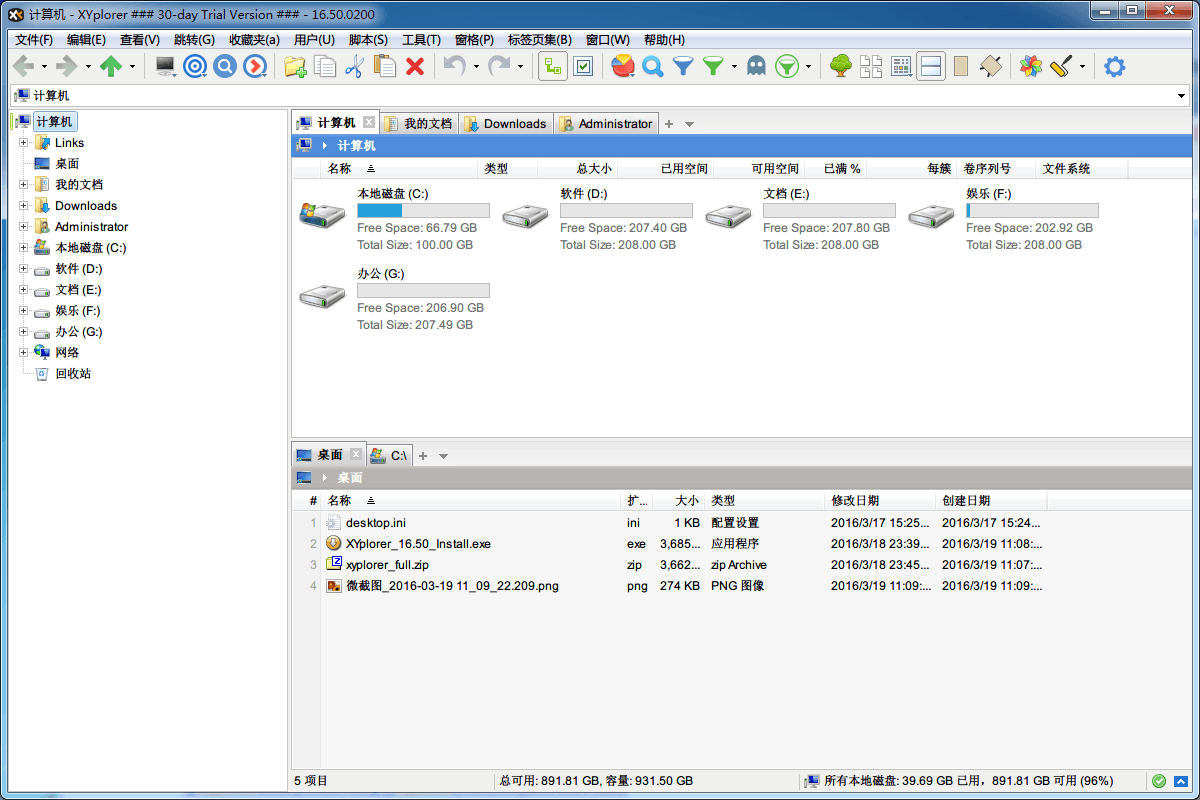Screen dimensions: 1200x800
Task: Click the red Delete toolbar icon
Action: [414, 66]
